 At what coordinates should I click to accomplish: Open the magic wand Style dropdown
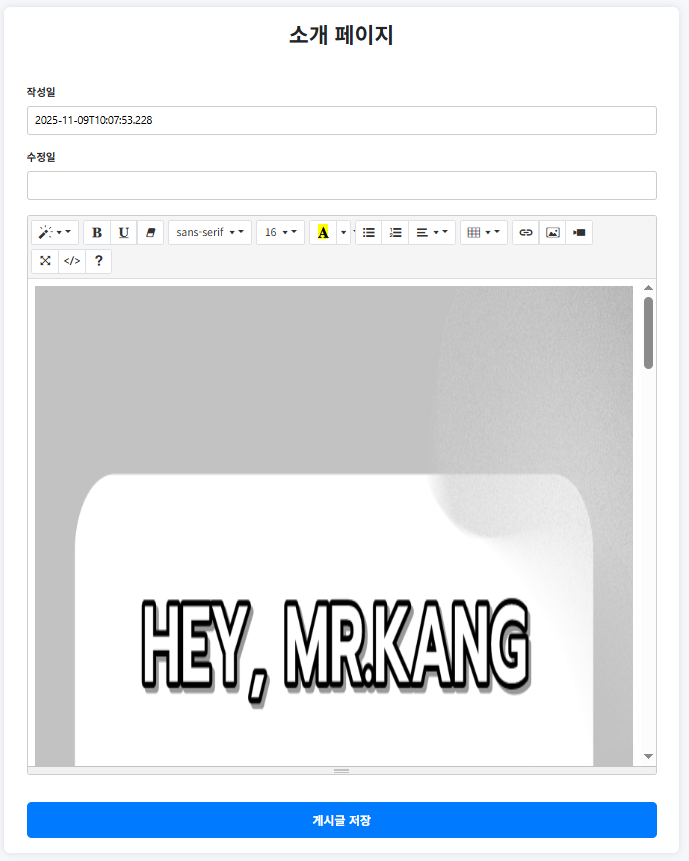pos(55,232)
